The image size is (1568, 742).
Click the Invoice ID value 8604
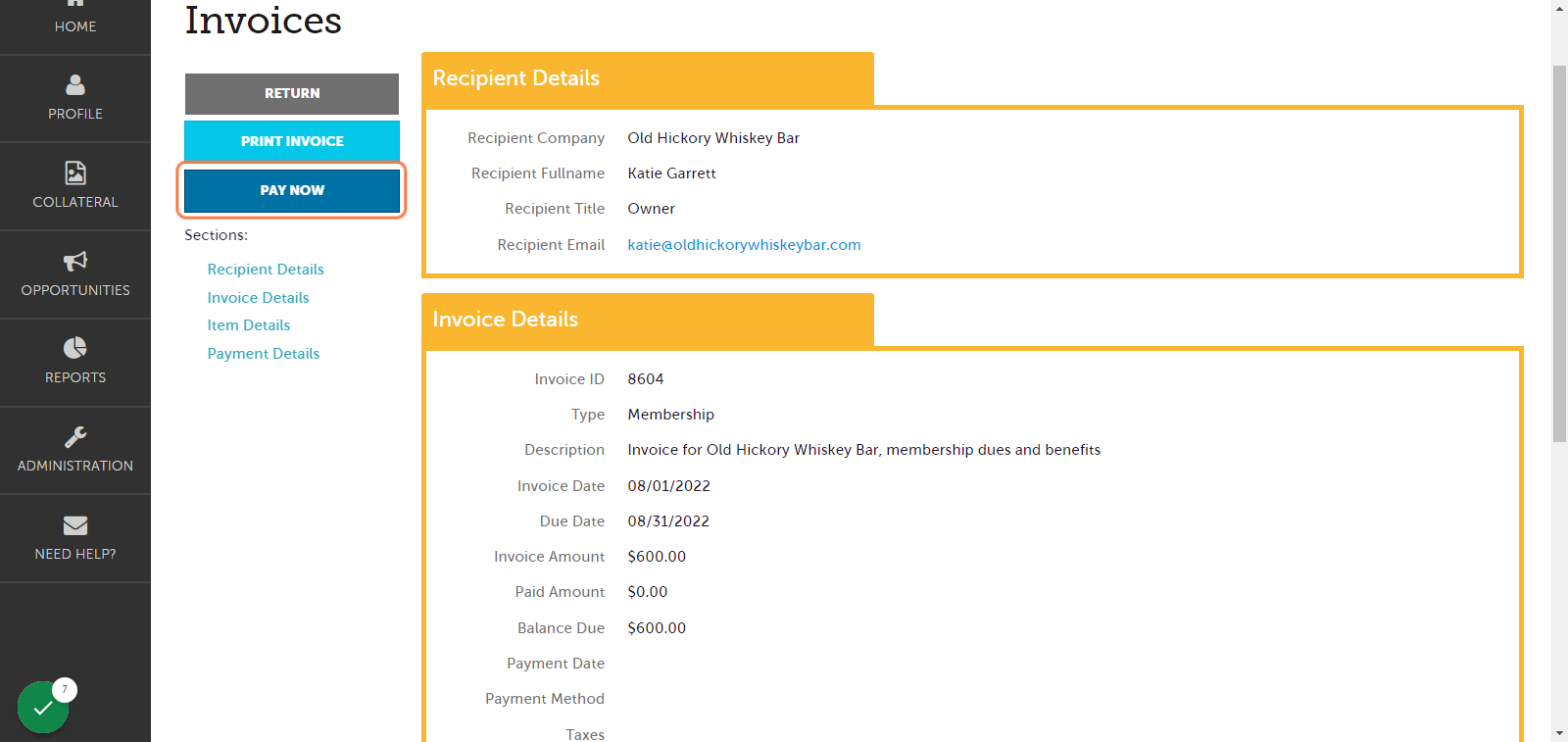(x=646, y=379)
